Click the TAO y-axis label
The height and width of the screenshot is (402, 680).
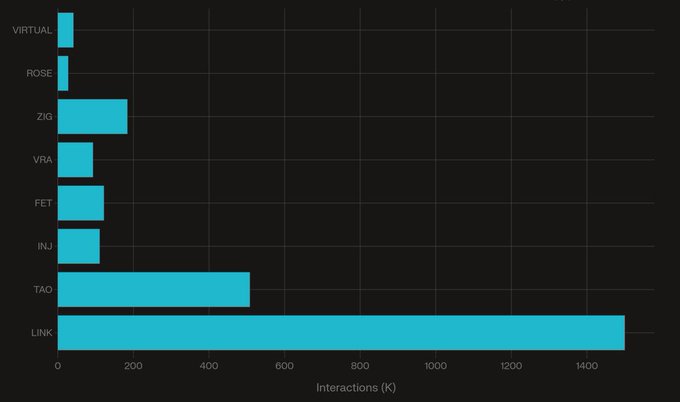(42, 290)
